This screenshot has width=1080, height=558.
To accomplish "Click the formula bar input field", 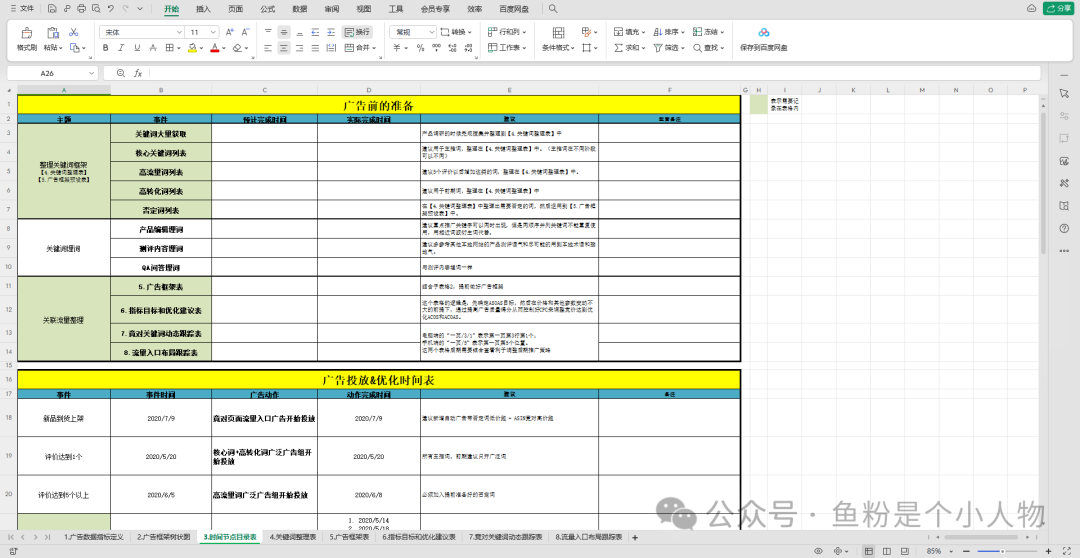I will [x=594, y=73].
